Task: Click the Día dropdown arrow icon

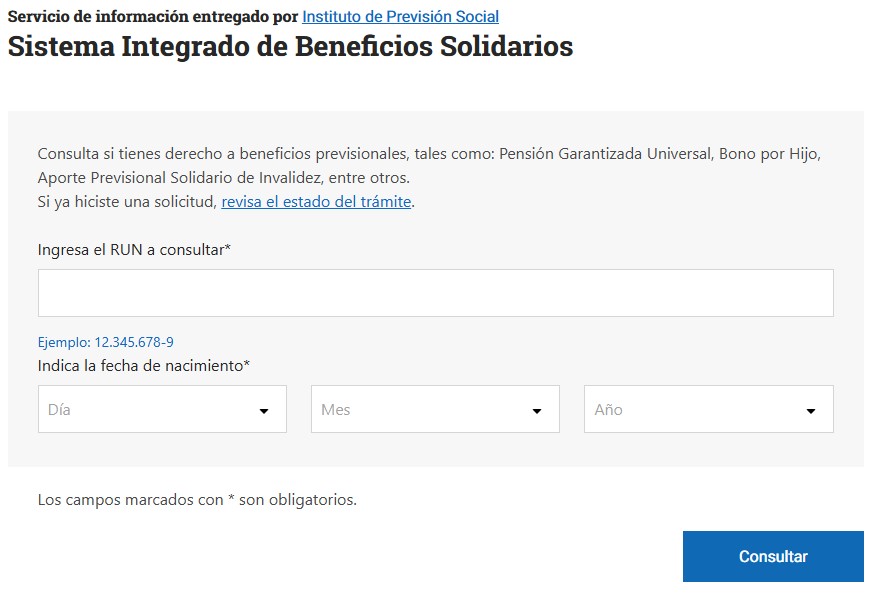Action: click(x=264, y=411)
